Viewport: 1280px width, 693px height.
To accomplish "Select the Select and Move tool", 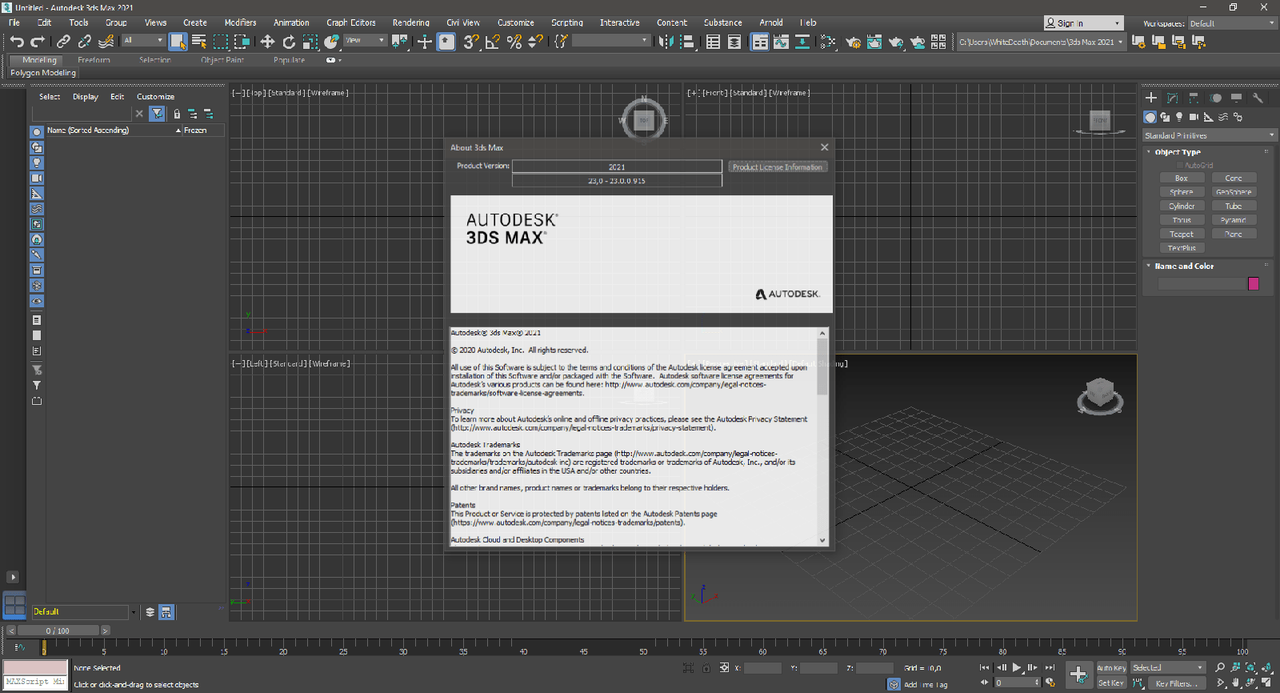I will [x=267, y=42].
